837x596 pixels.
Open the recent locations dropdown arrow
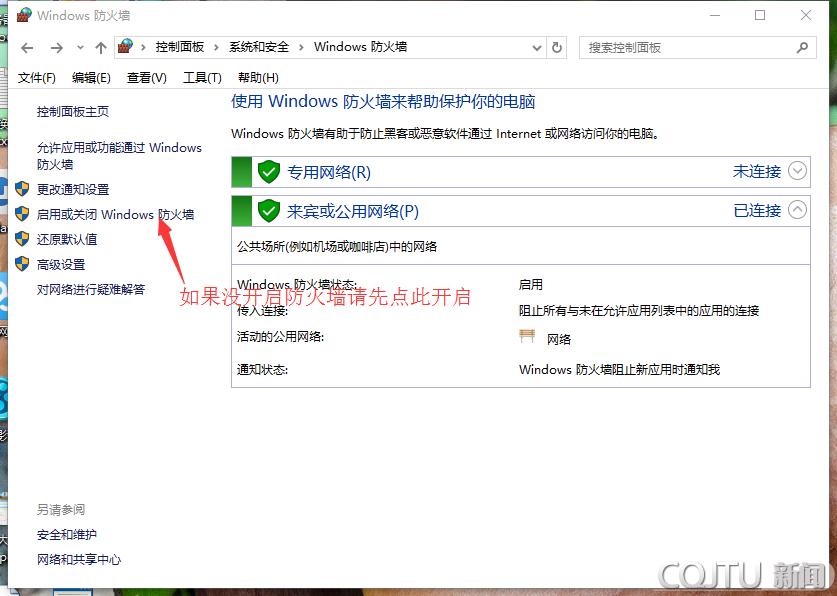[80, 47]
